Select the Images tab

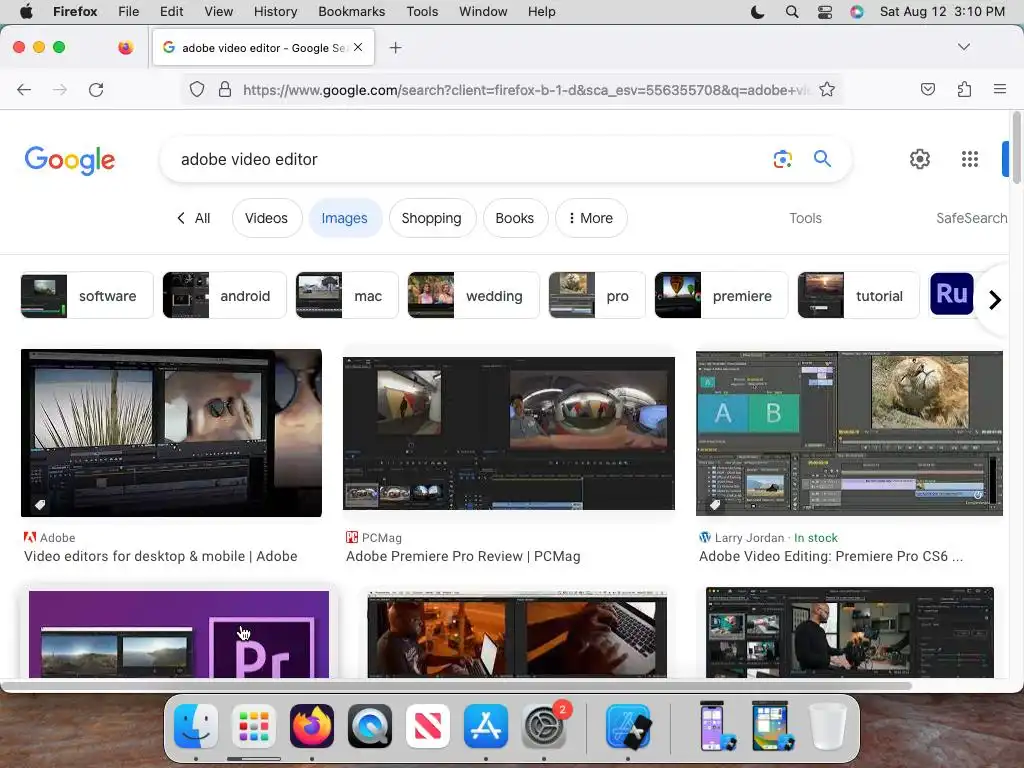point(344,218)
